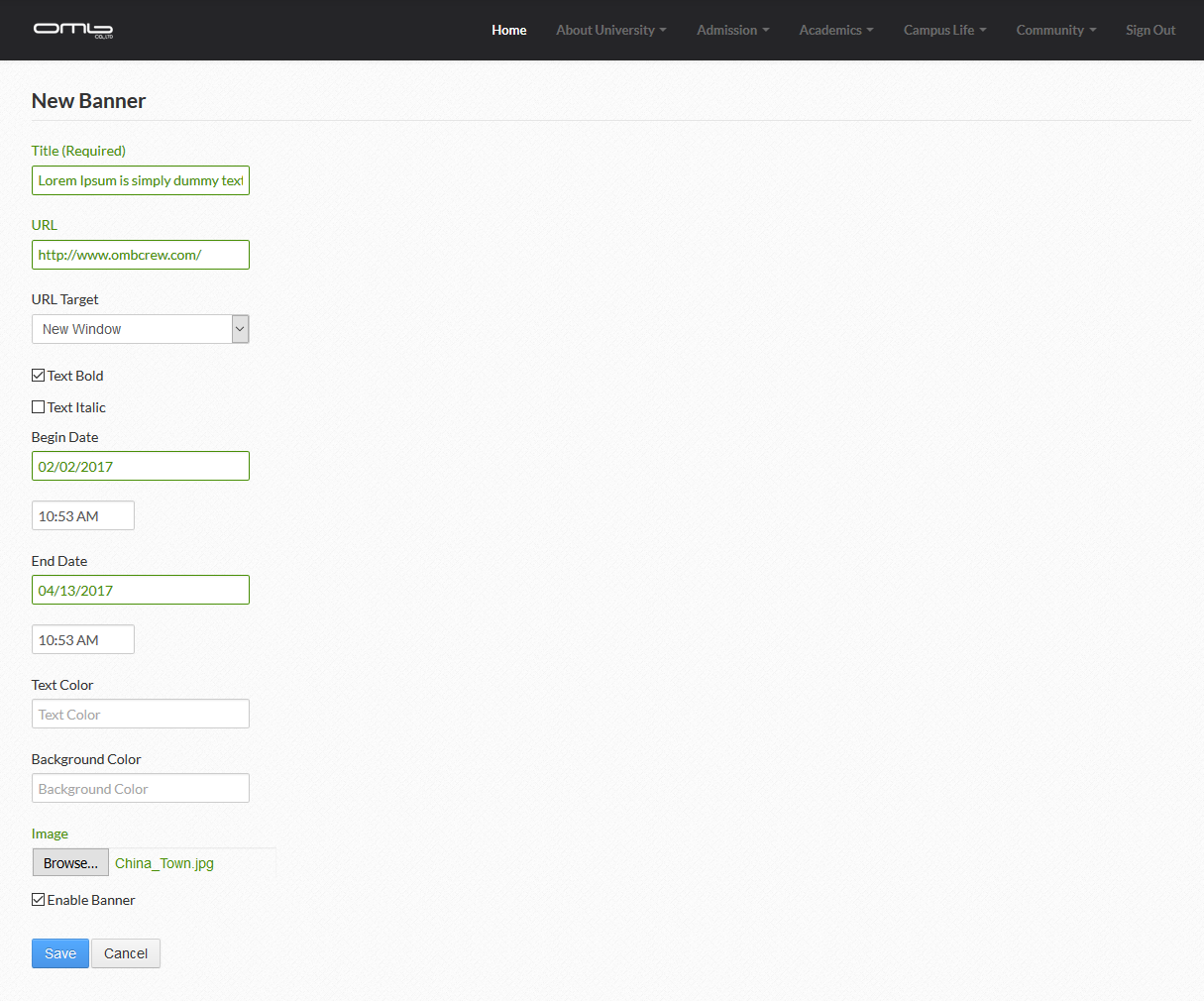The height and width of the screenshot is (1001, 1204).
Task: Go to the Home page
Action: (x=509, y=30)
